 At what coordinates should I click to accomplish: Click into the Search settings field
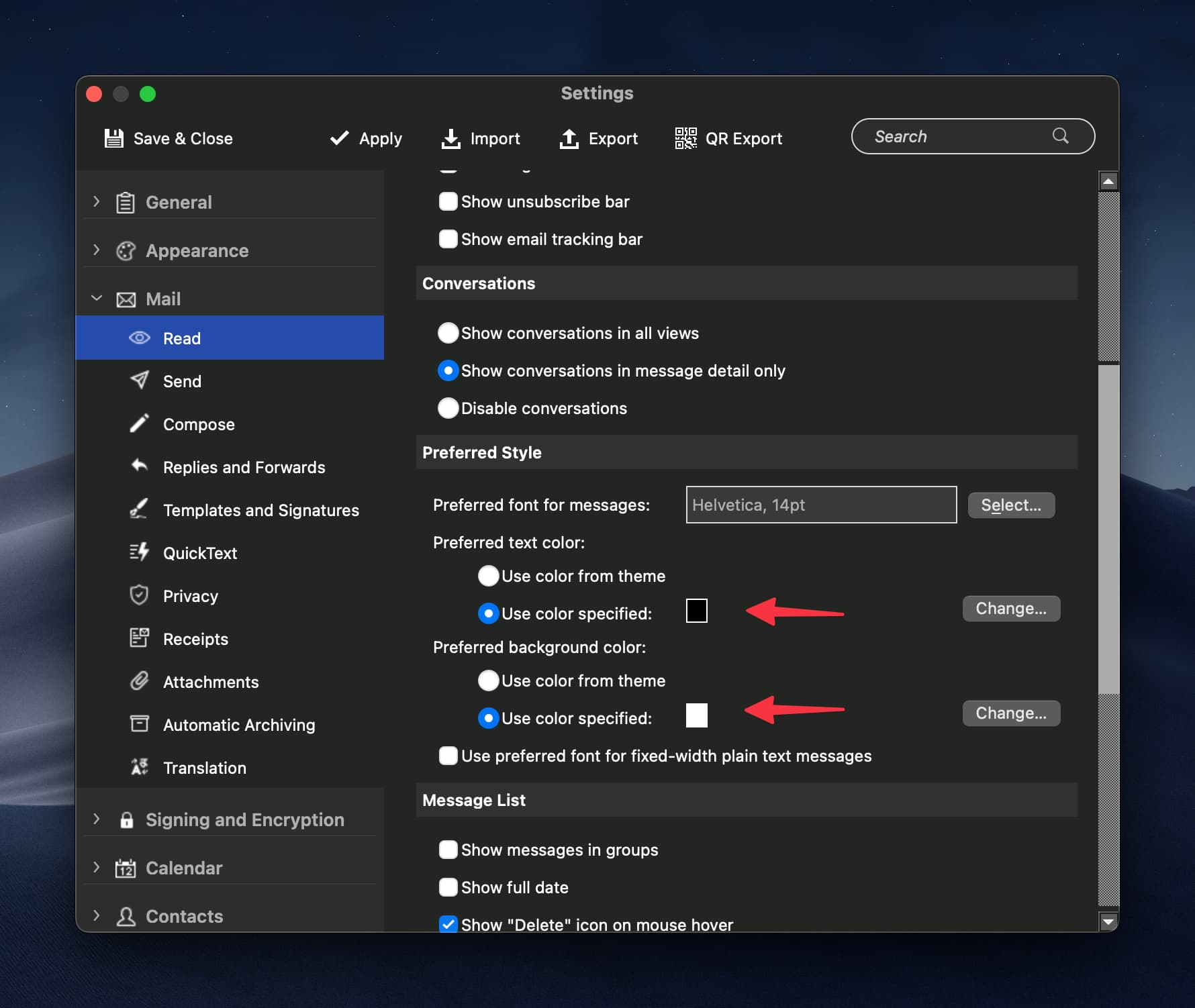pos(960,136)
